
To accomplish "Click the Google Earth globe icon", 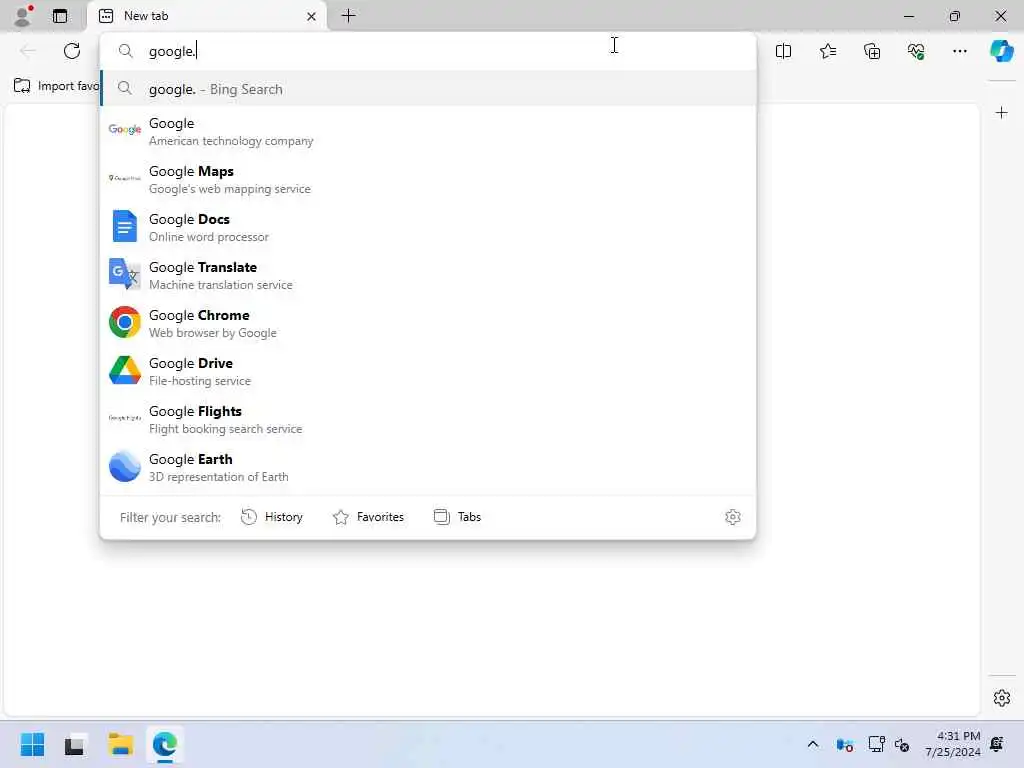I will coord(125,466).
